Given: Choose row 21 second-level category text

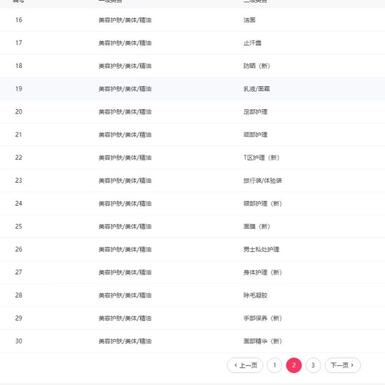Looking at the screenshot, I should tap(255, 135).
